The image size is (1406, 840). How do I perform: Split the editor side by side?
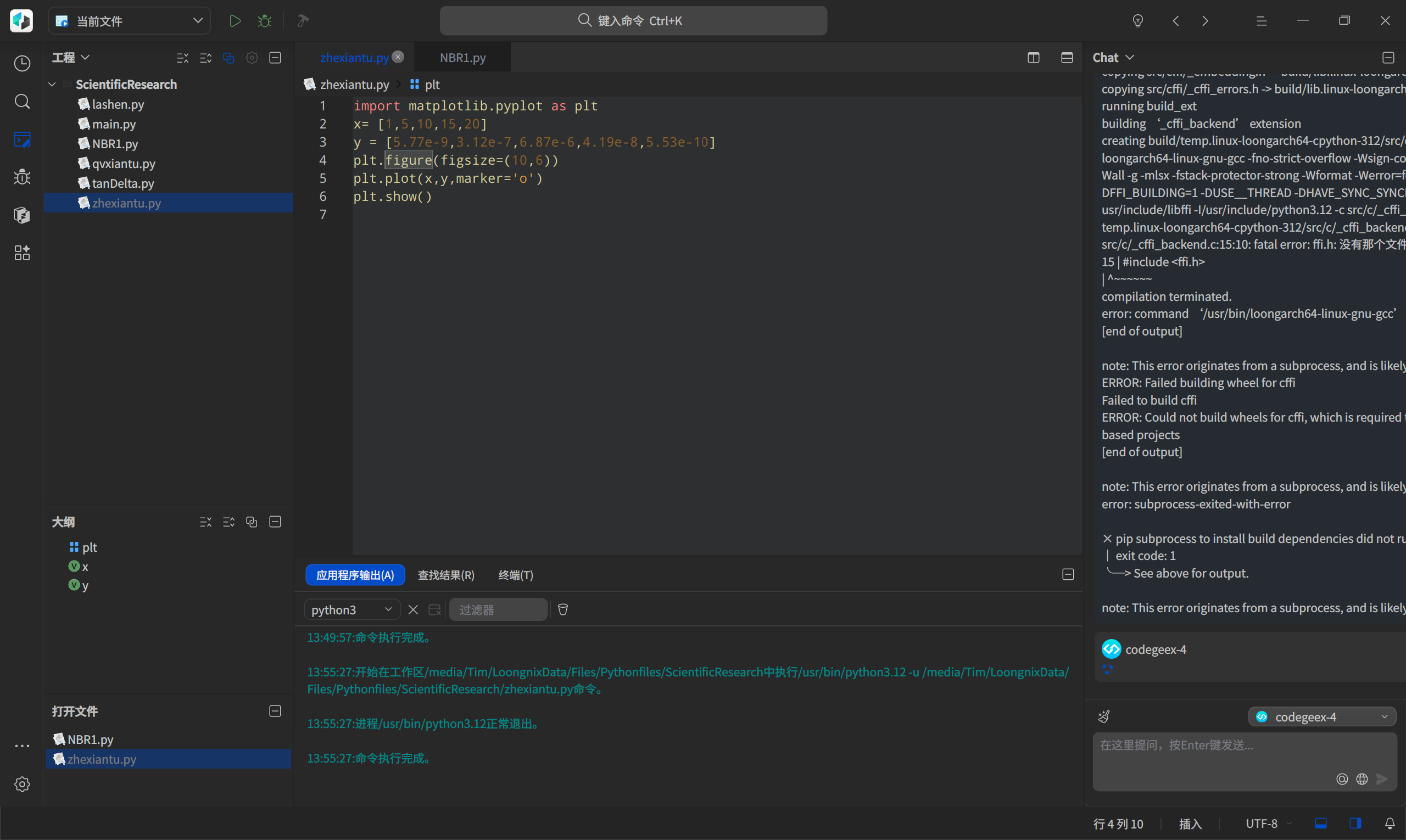pos(1034,58)
